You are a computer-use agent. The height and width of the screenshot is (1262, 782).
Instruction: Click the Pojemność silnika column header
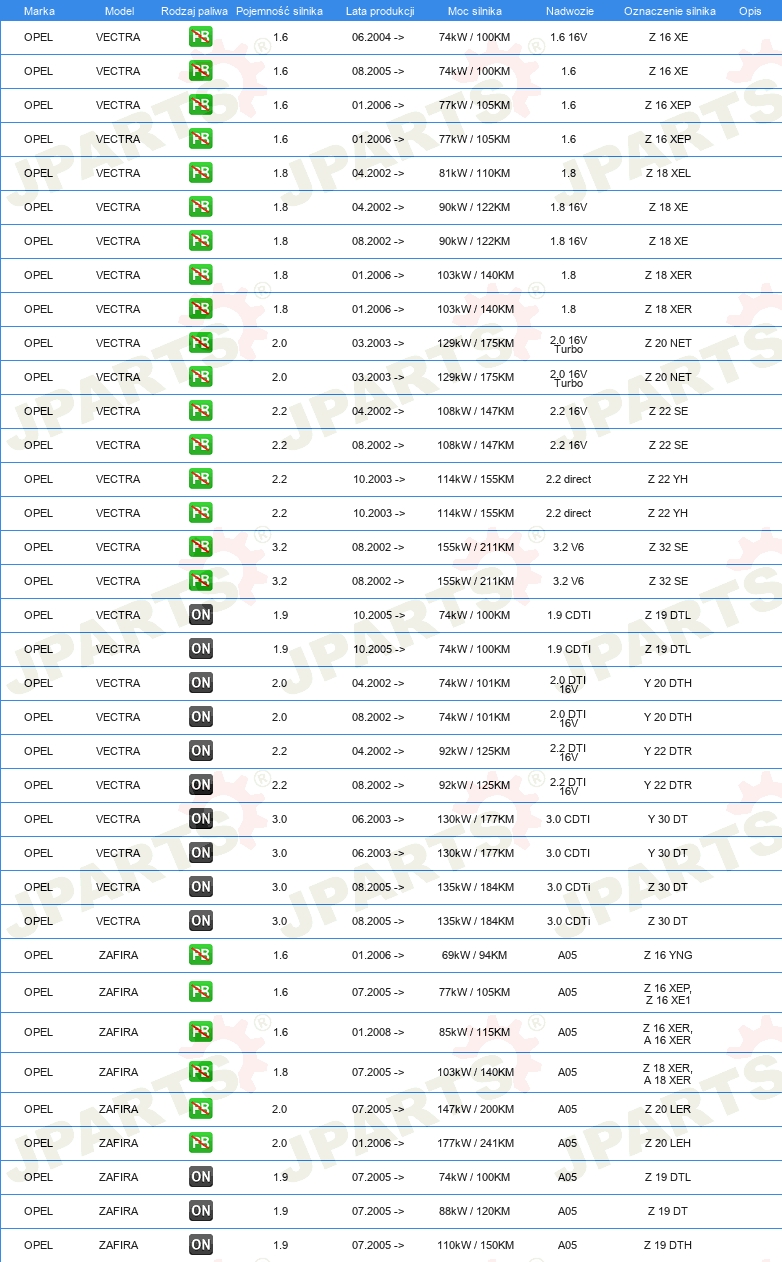pyautogui.click(x=280, y=11)
